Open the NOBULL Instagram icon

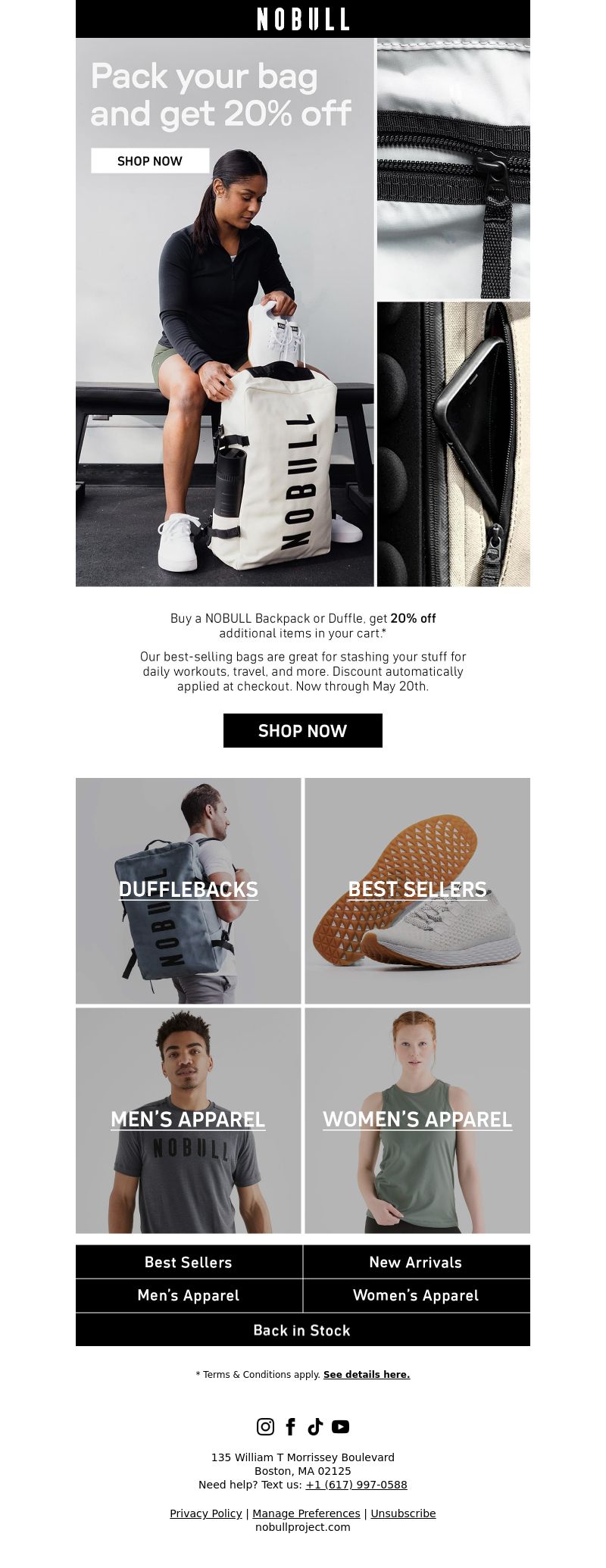point(265,1426)
